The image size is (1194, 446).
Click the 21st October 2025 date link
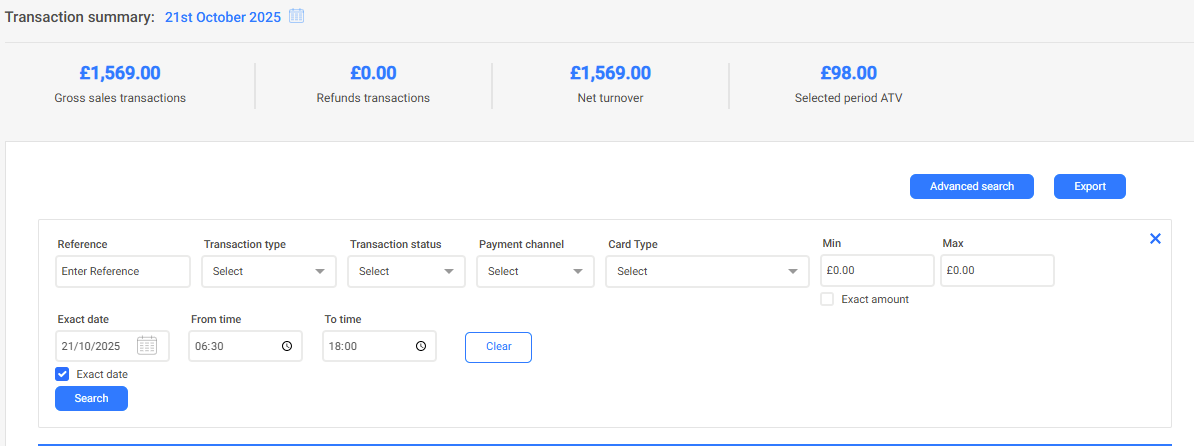click(223, 17)
